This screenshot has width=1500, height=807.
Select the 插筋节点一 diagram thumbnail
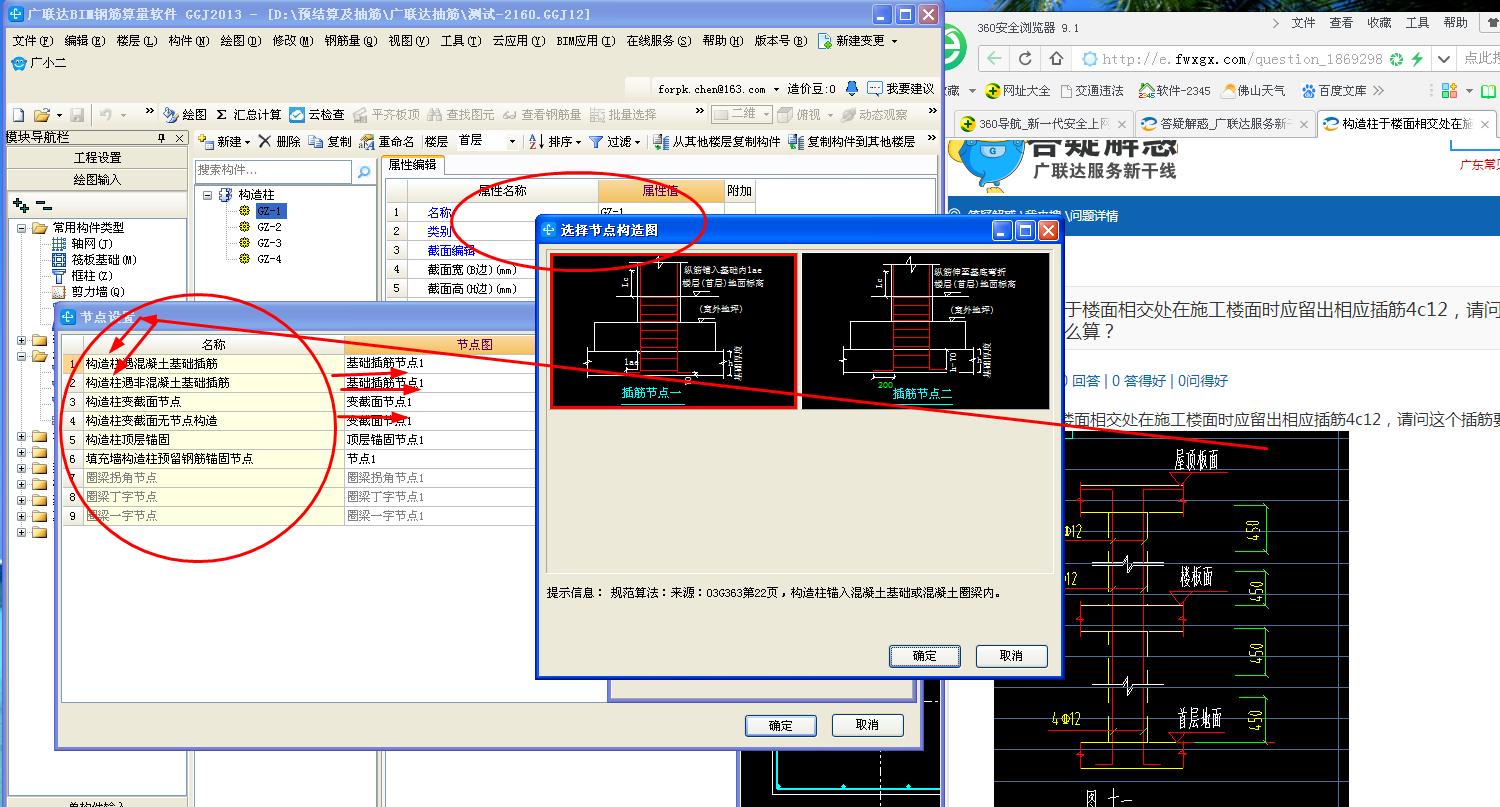point(674,331)
